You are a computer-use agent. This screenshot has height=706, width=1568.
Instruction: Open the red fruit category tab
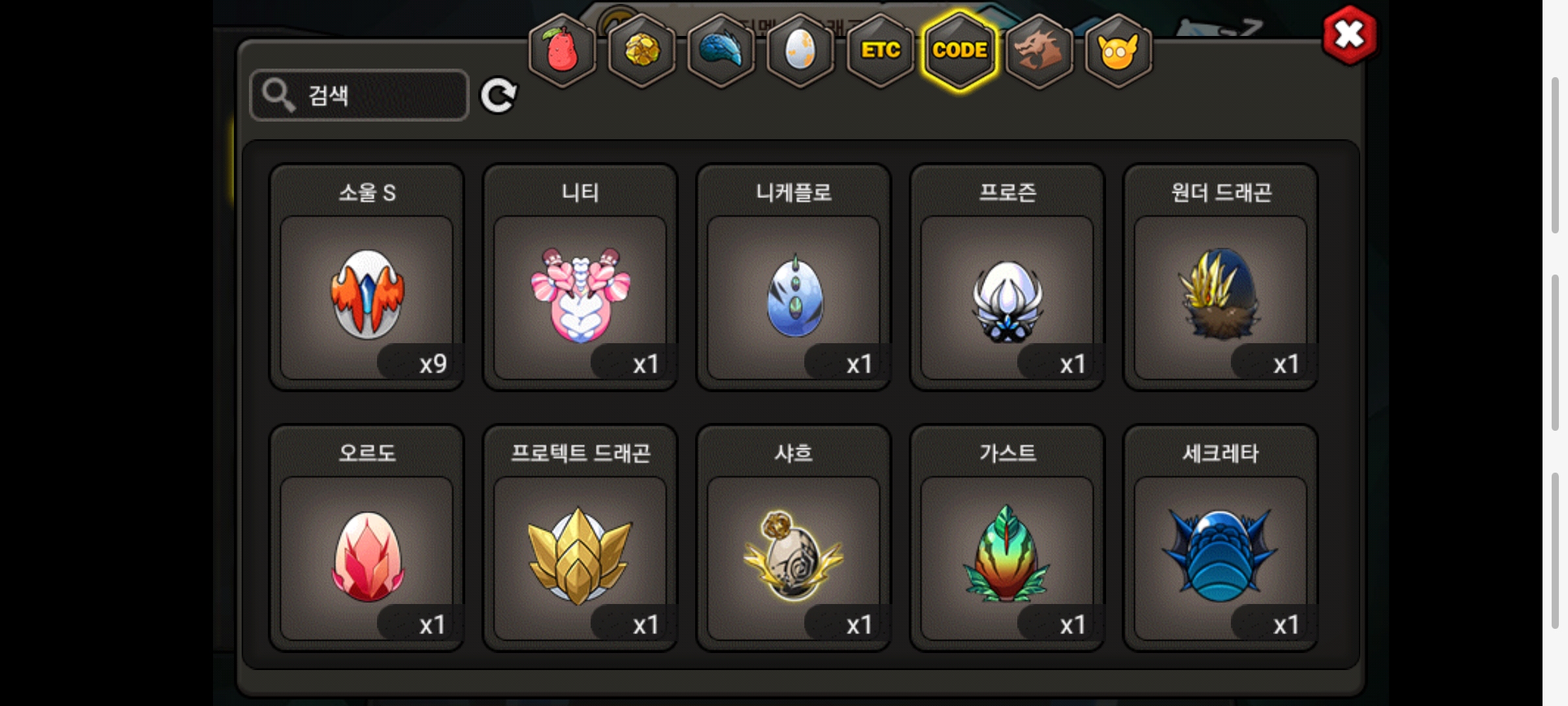[562, 51]
